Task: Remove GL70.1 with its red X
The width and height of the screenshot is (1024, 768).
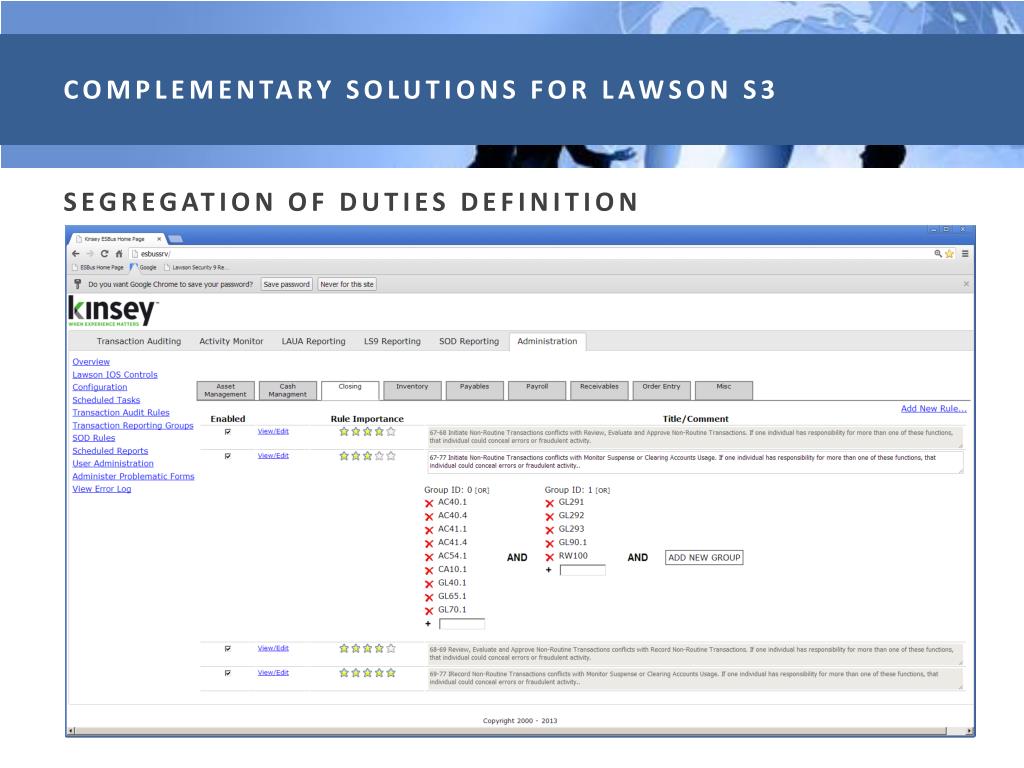Action: pyautogui.click(x=429, y=611)
